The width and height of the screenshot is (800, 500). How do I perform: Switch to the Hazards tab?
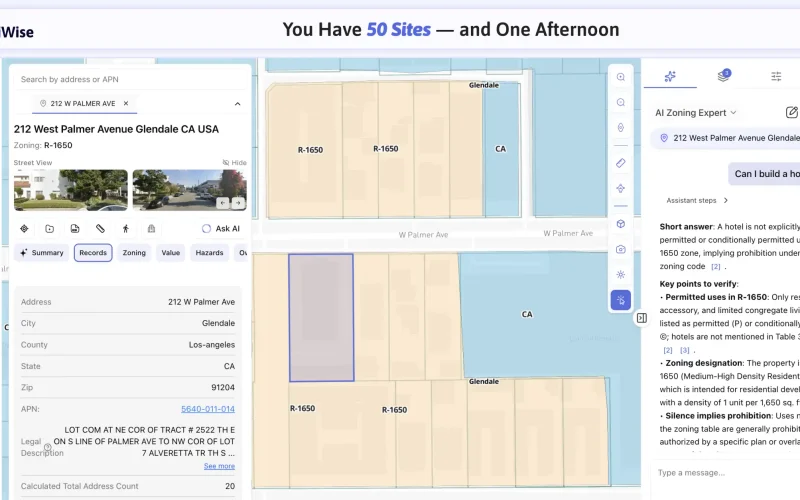[209, 253]
